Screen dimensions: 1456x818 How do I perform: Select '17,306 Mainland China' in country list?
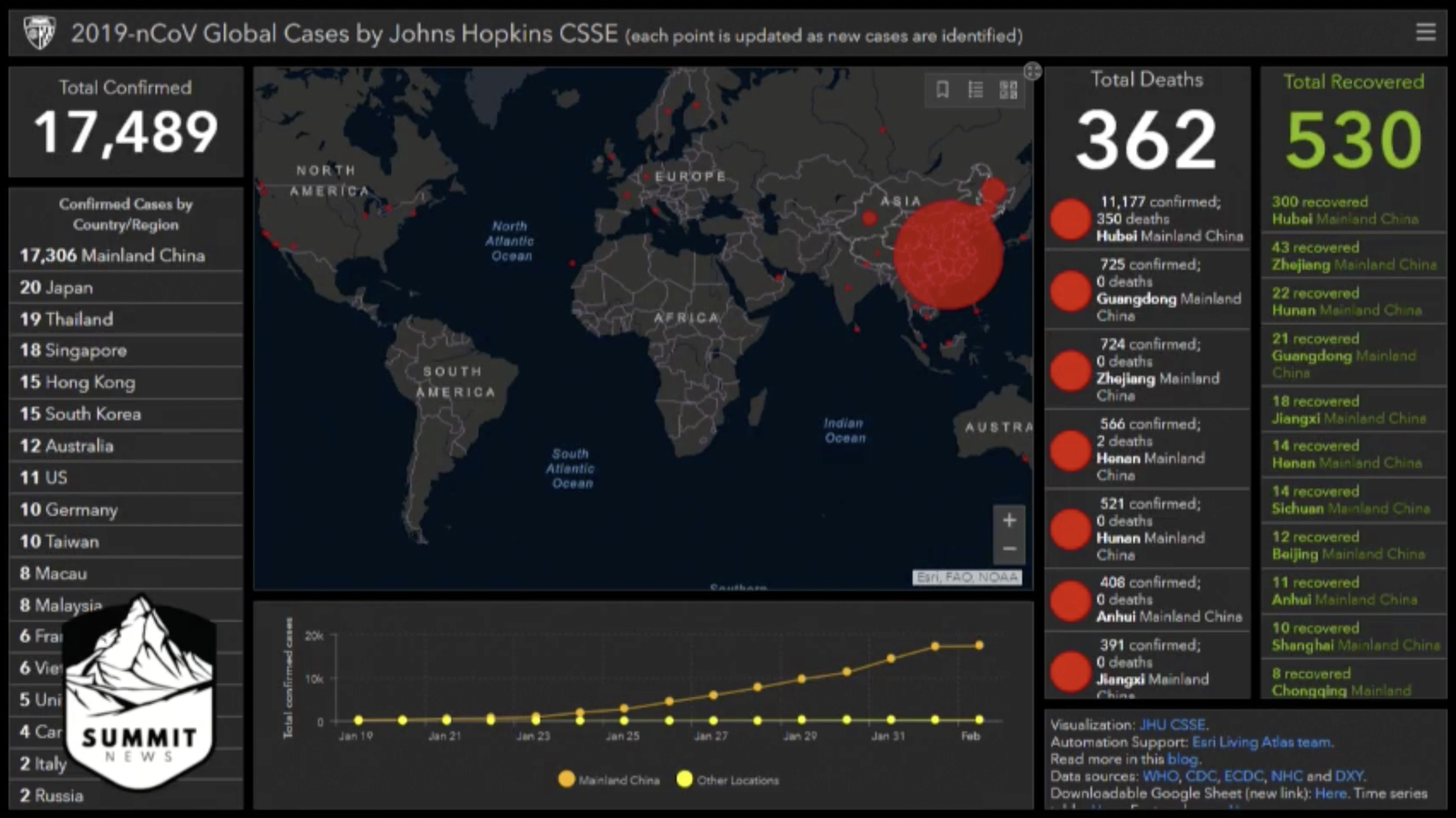click(126, 255)
